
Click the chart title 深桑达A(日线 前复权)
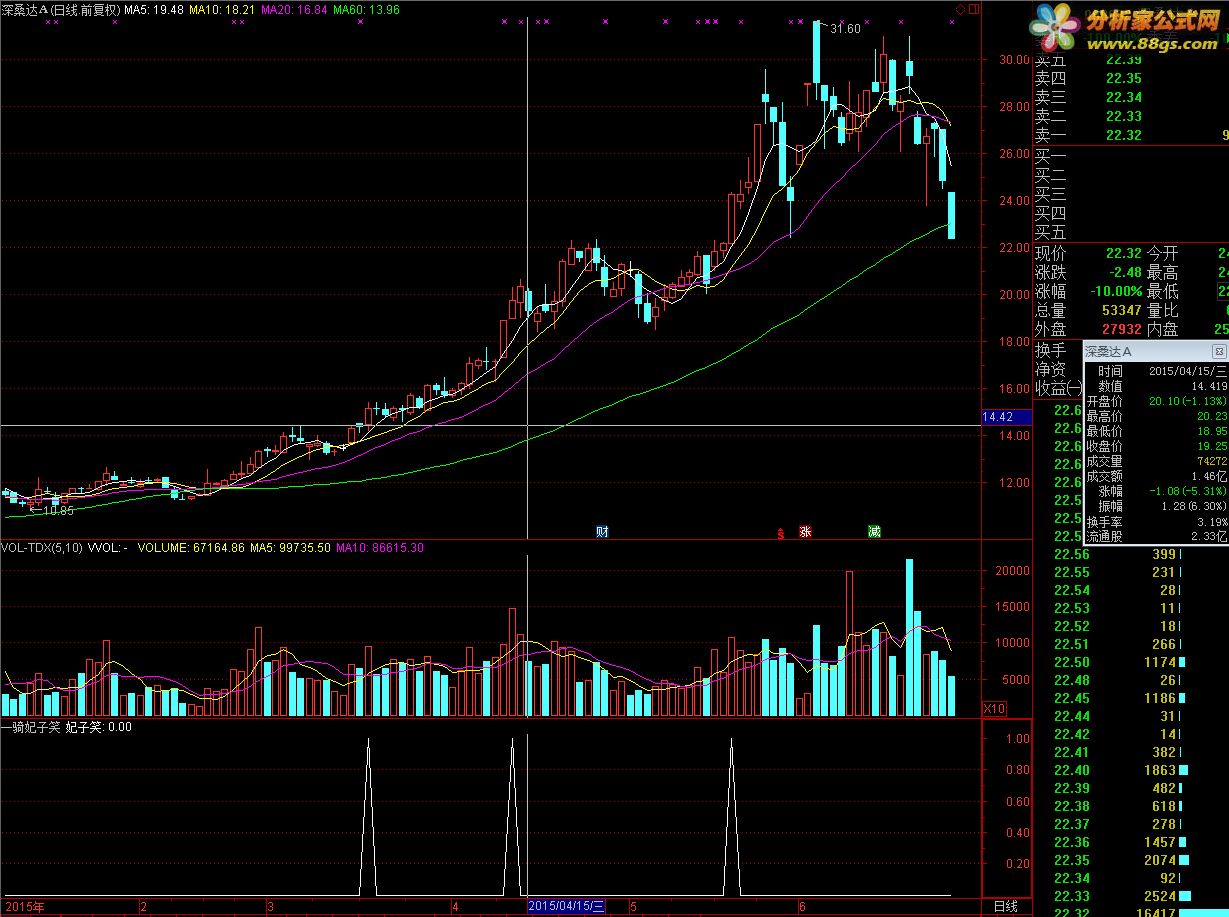click(x=61, y=9)
